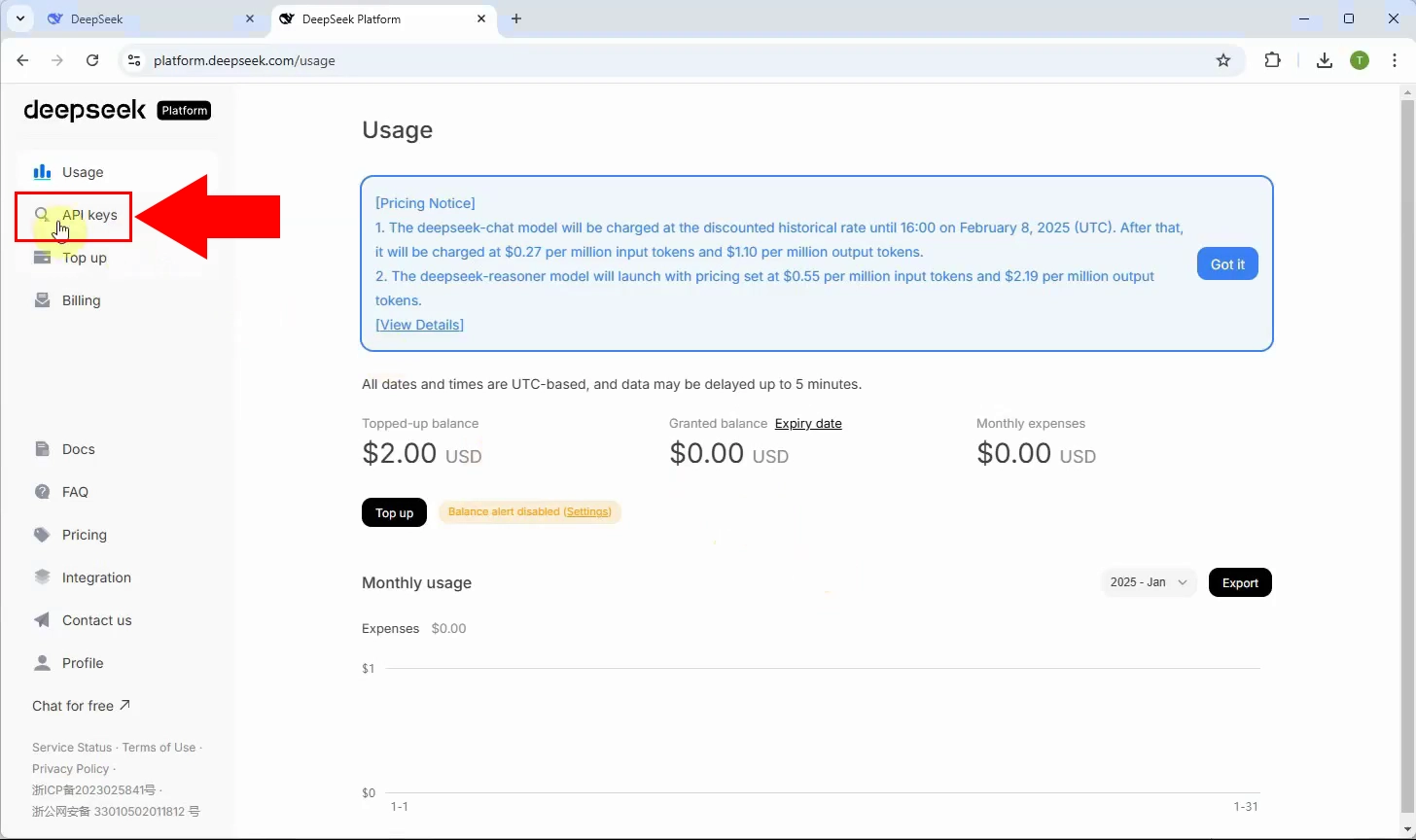
Task: Reload the page with the refresh icon
Action: pyautogui.click(x=92, y=60)
